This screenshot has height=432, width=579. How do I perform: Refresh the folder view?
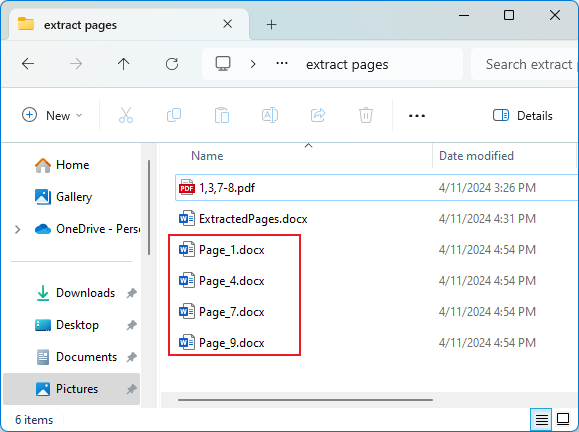[x=172, y=64]
